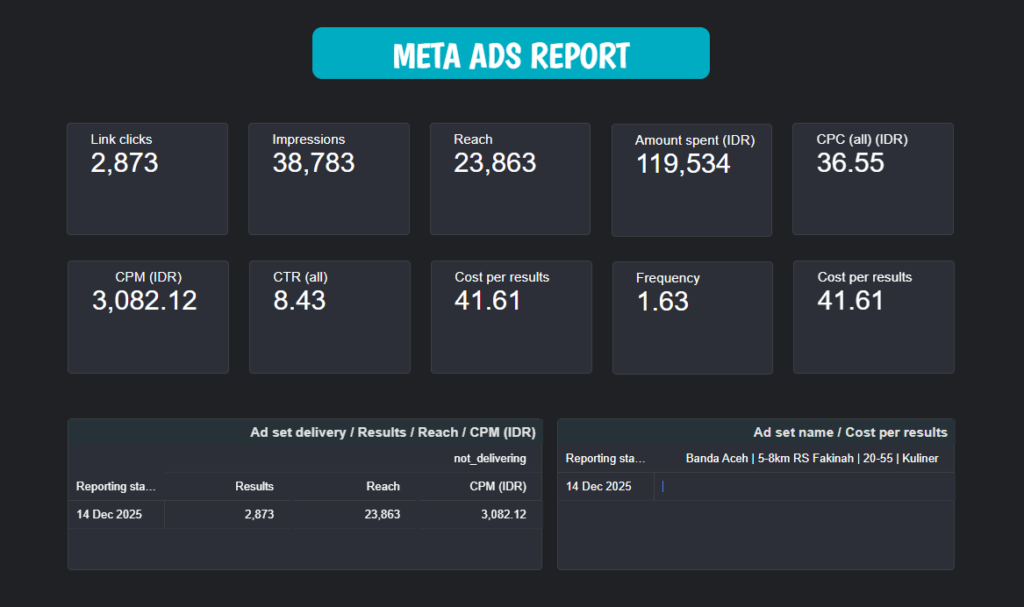The image size is (1024, 607).
Task: Click the META ADS REPORT title banner
Action: coord(510,54)
